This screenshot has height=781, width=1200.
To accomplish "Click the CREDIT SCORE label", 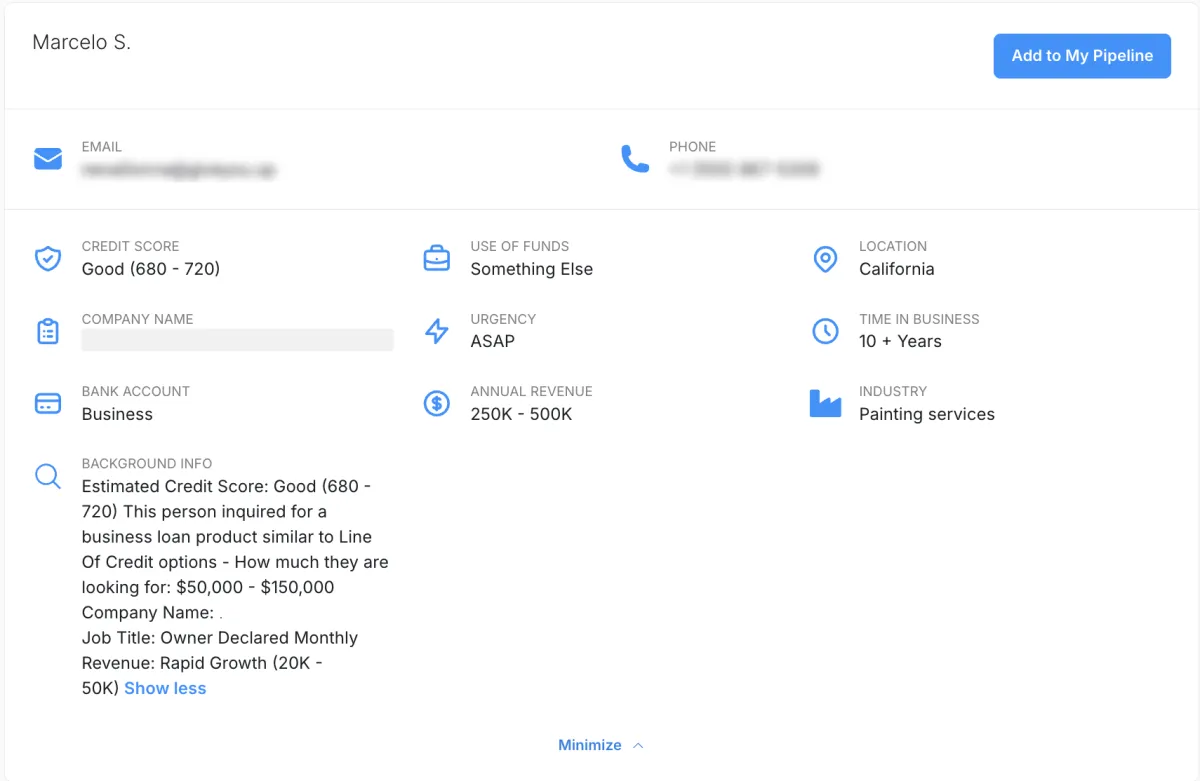I will [x=131, y=246].
